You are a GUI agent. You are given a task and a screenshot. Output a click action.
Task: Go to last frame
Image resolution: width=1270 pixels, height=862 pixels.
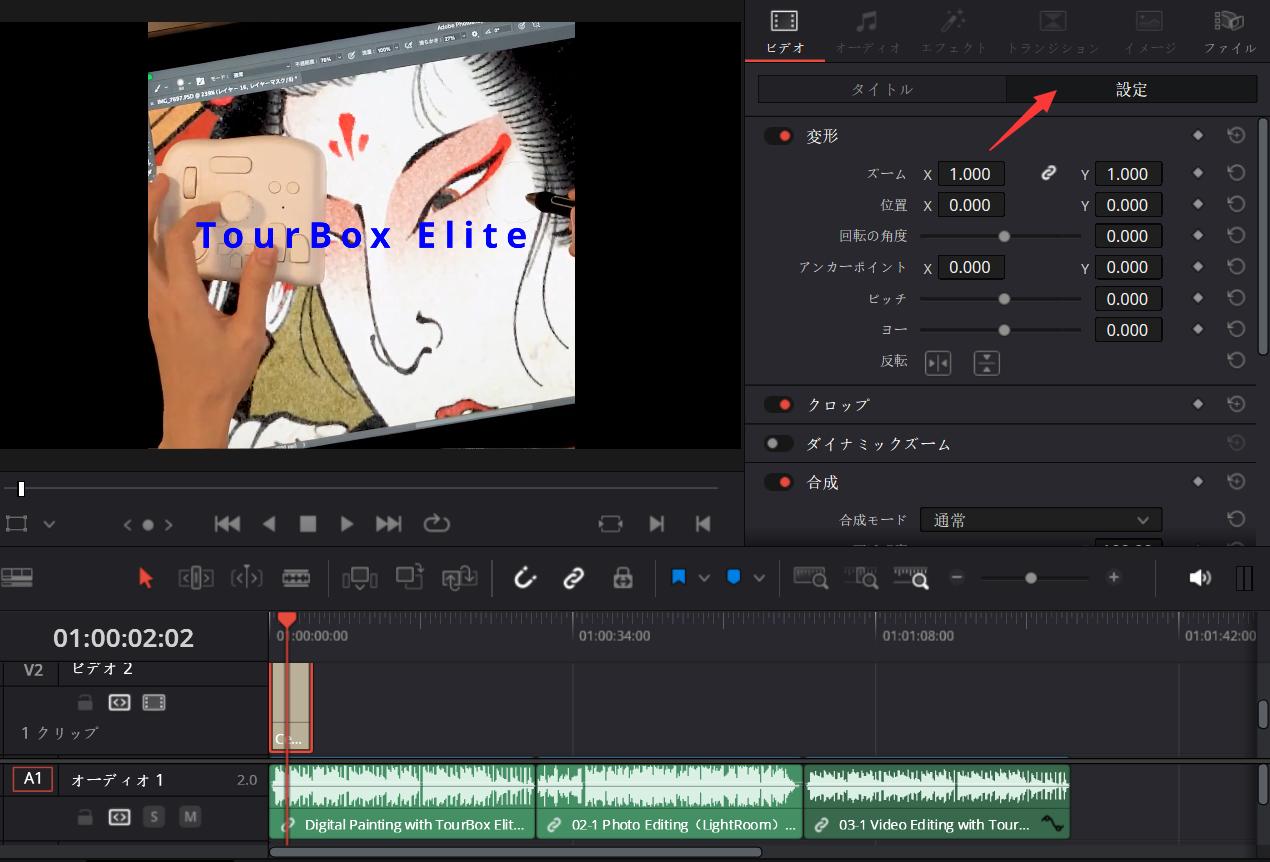389,524
